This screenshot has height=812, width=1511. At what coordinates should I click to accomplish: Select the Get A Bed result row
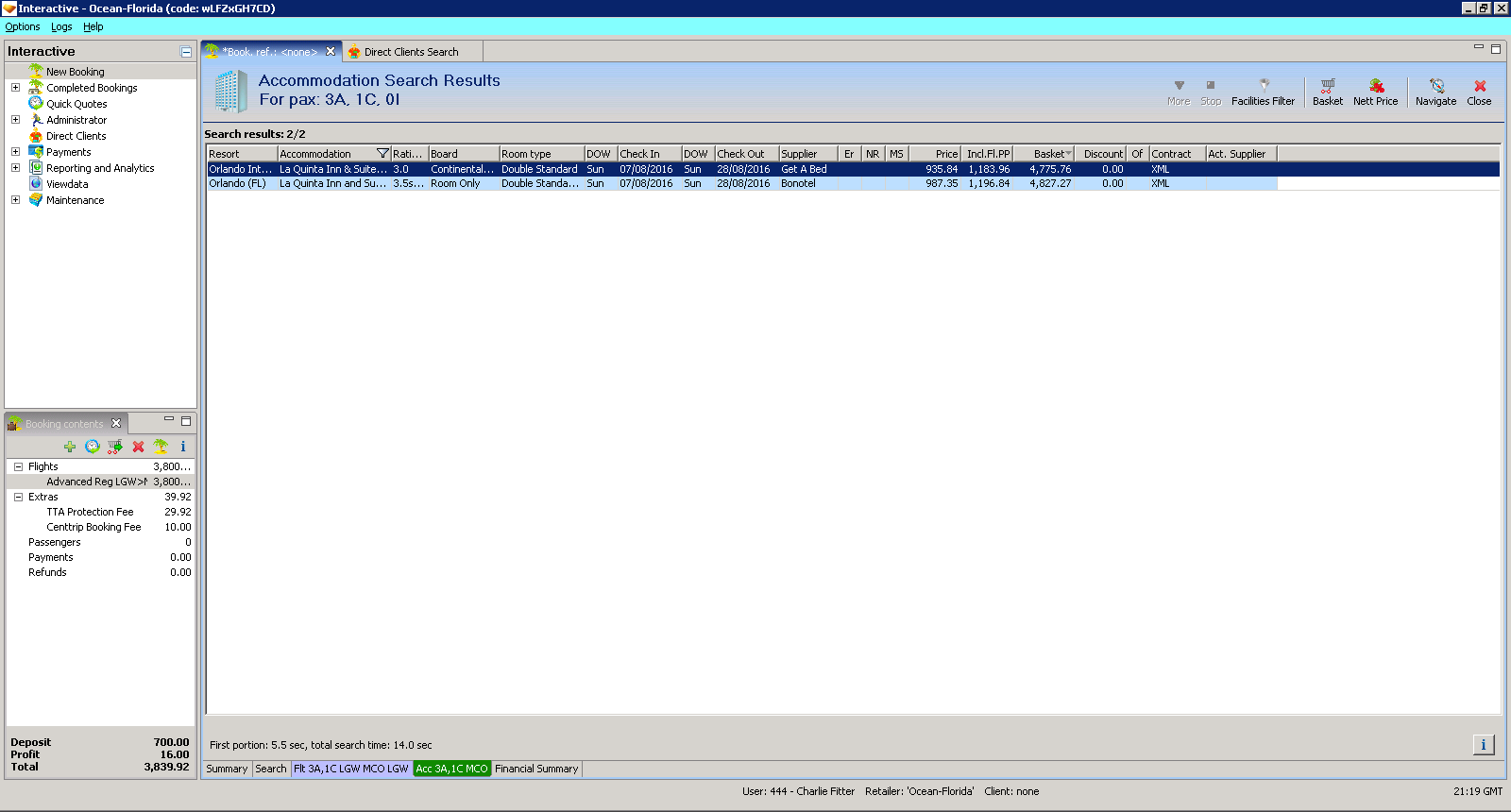742,169
